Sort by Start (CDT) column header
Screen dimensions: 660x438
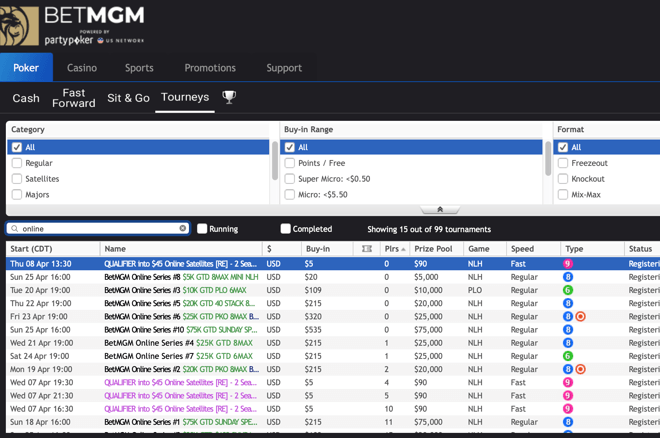pos(53,249)
